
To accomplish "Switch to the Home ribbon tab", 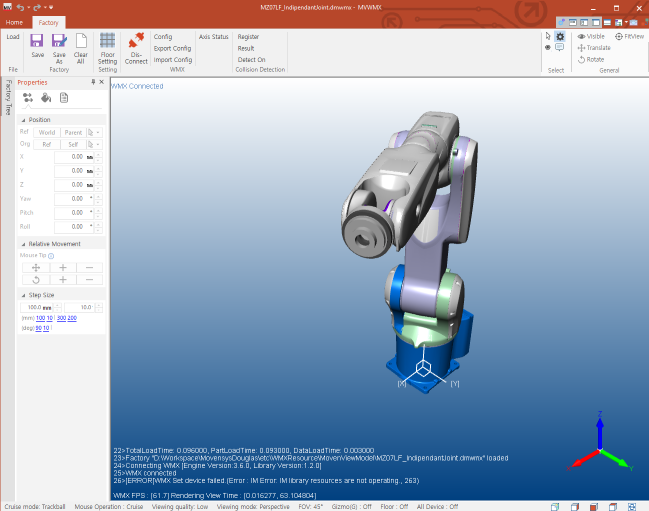I will pos(14,22).
